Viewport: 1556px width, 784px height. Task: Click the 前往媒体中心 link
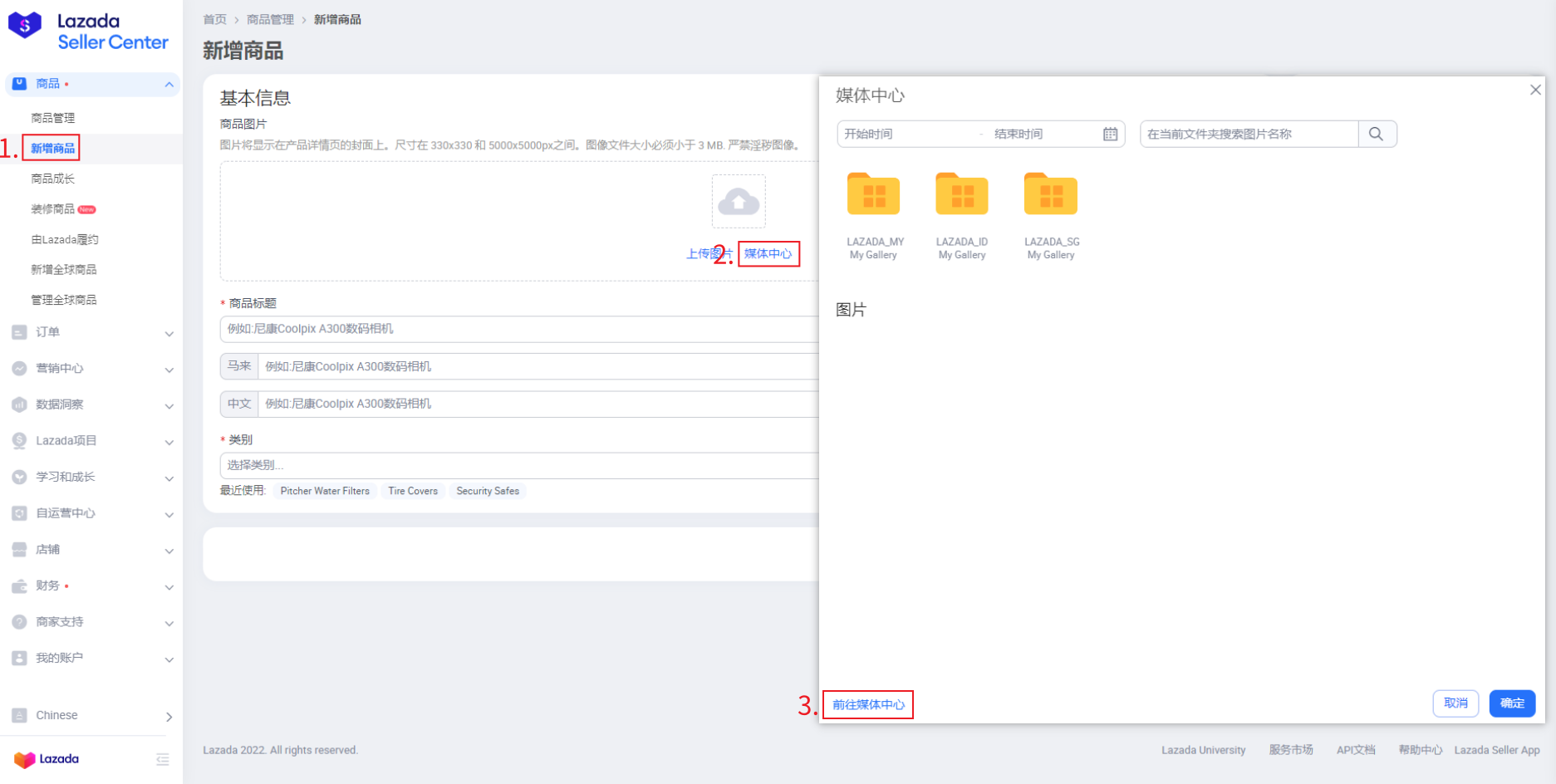pyautogui.click(x=869, y=704)
